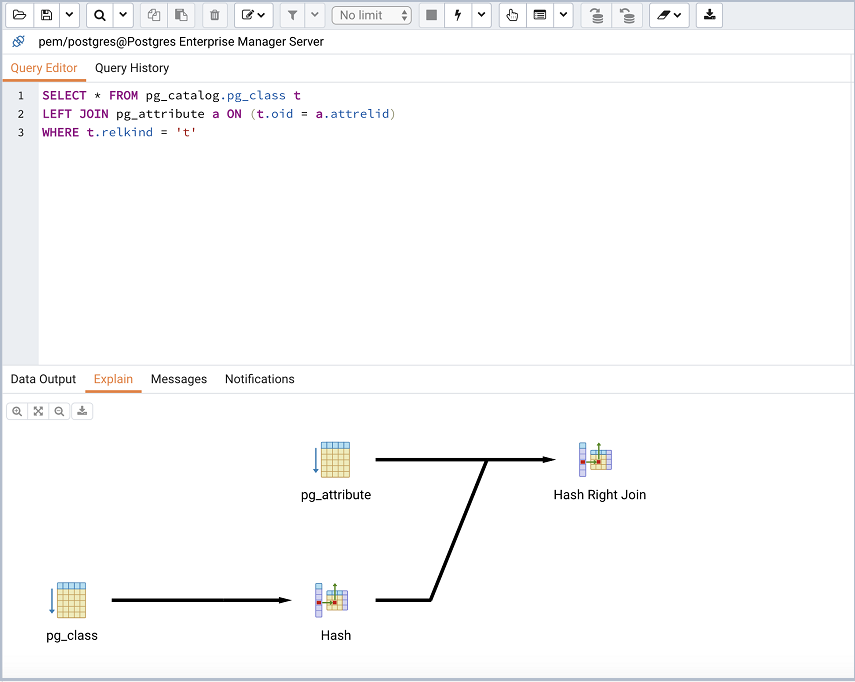Select the Hash node icon
The width and height of the screenshot is (855, 682).
click(332, 600)
